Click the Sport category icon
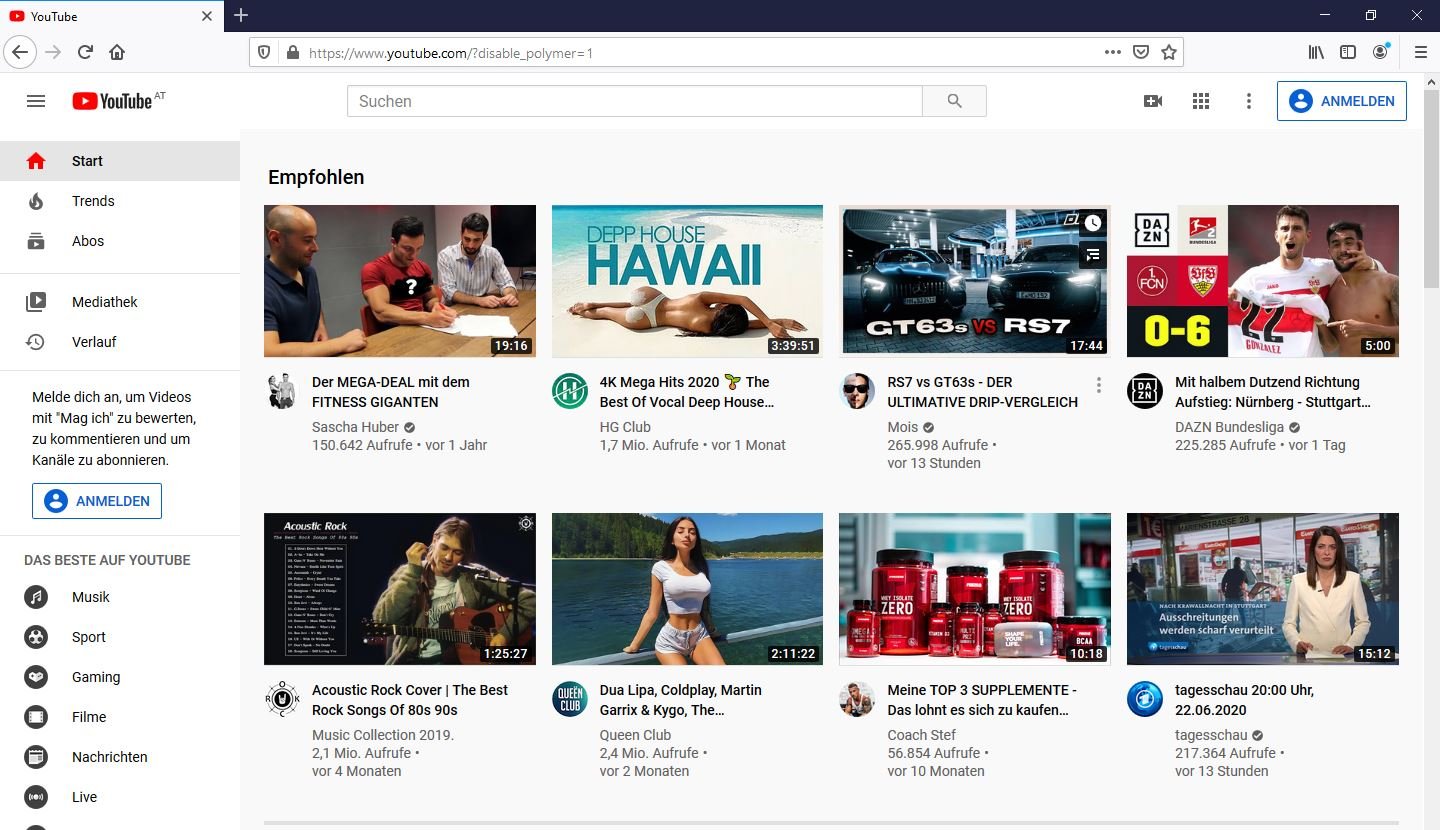The height and width of the screenshot is (830, 1440). point(36,637)
